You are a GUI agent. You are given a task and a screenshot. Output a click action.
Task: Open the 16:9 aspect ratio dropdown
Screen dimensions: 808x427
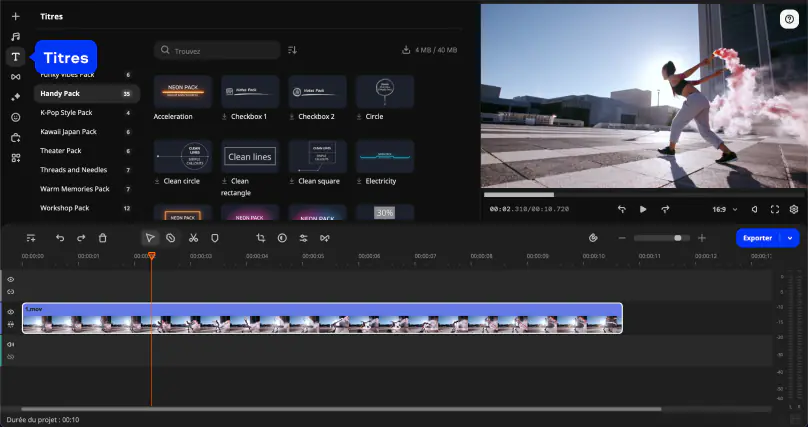pyautogui.click(x=725, y=210)
